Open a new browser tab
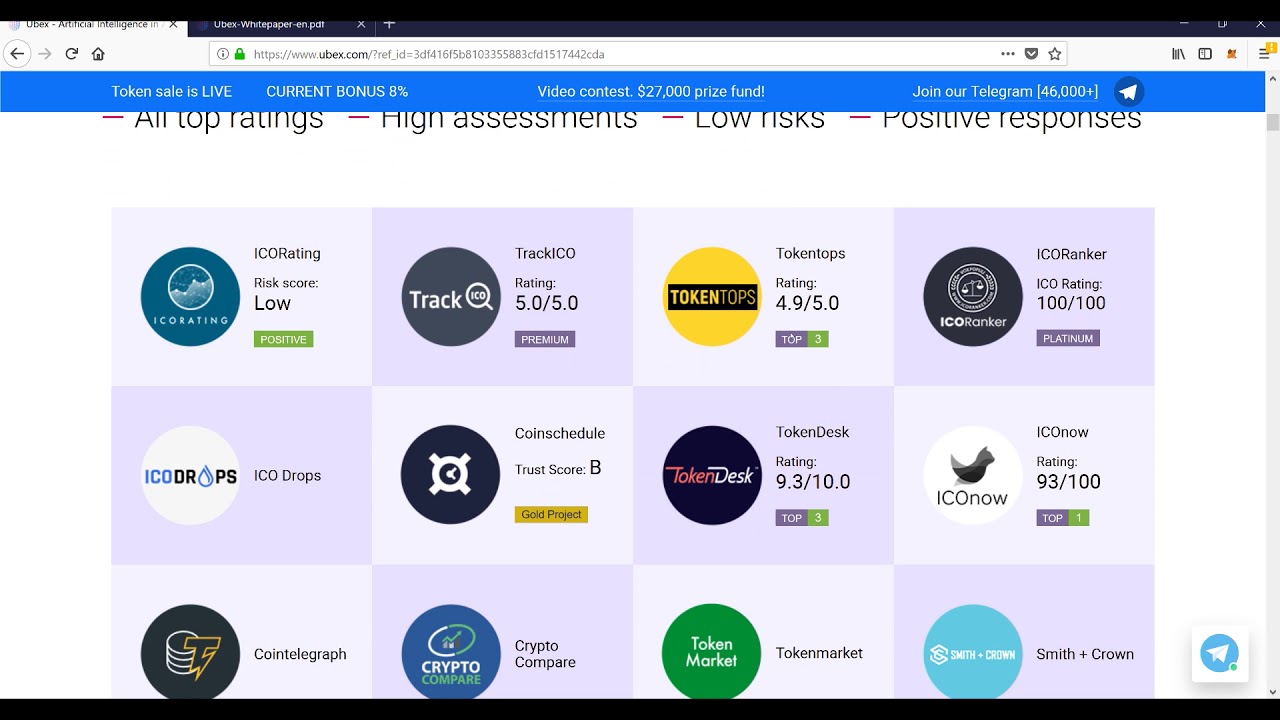 [x=389, y=23]
